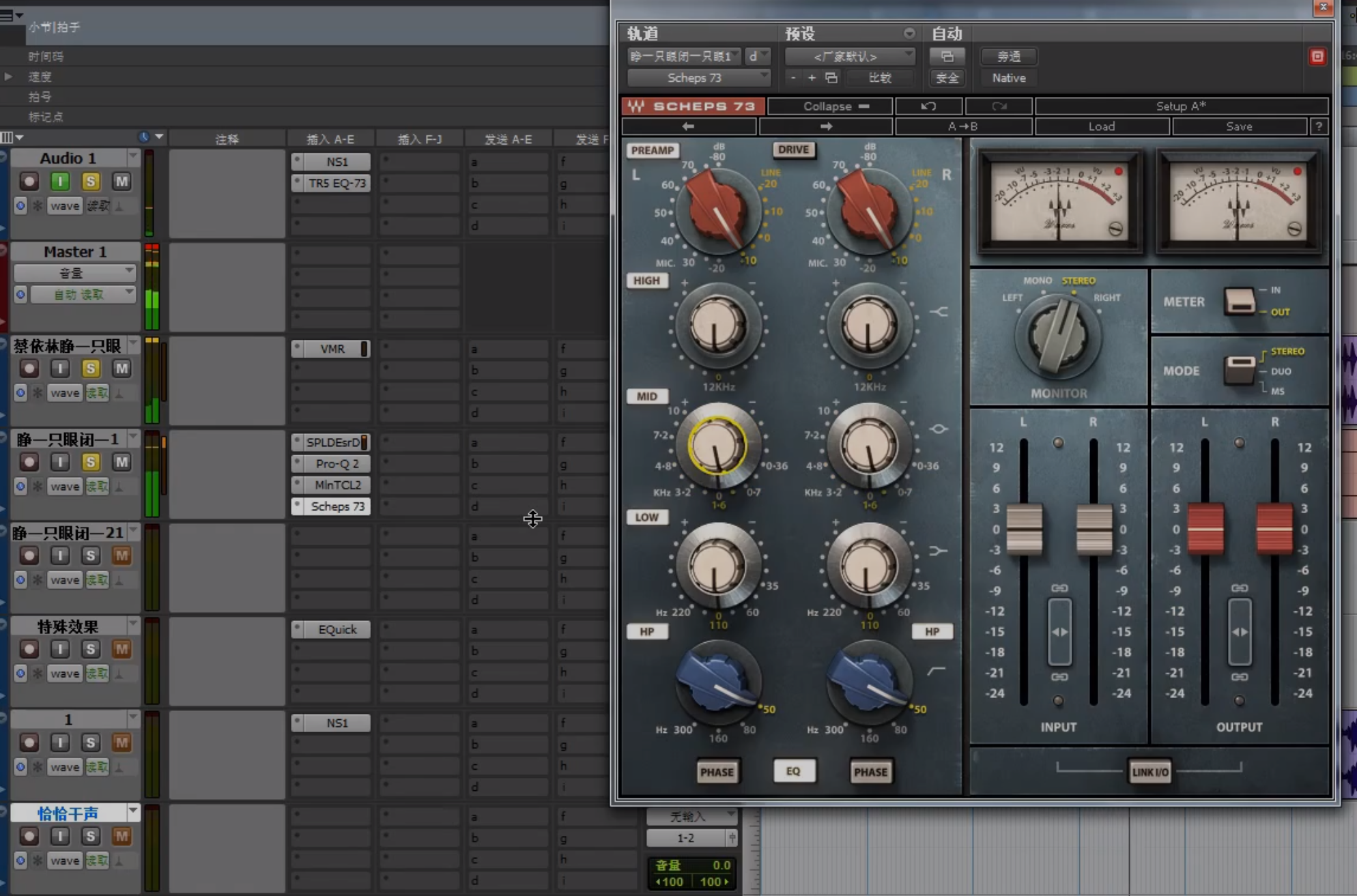Click the Collapse button

coord(829,106)
